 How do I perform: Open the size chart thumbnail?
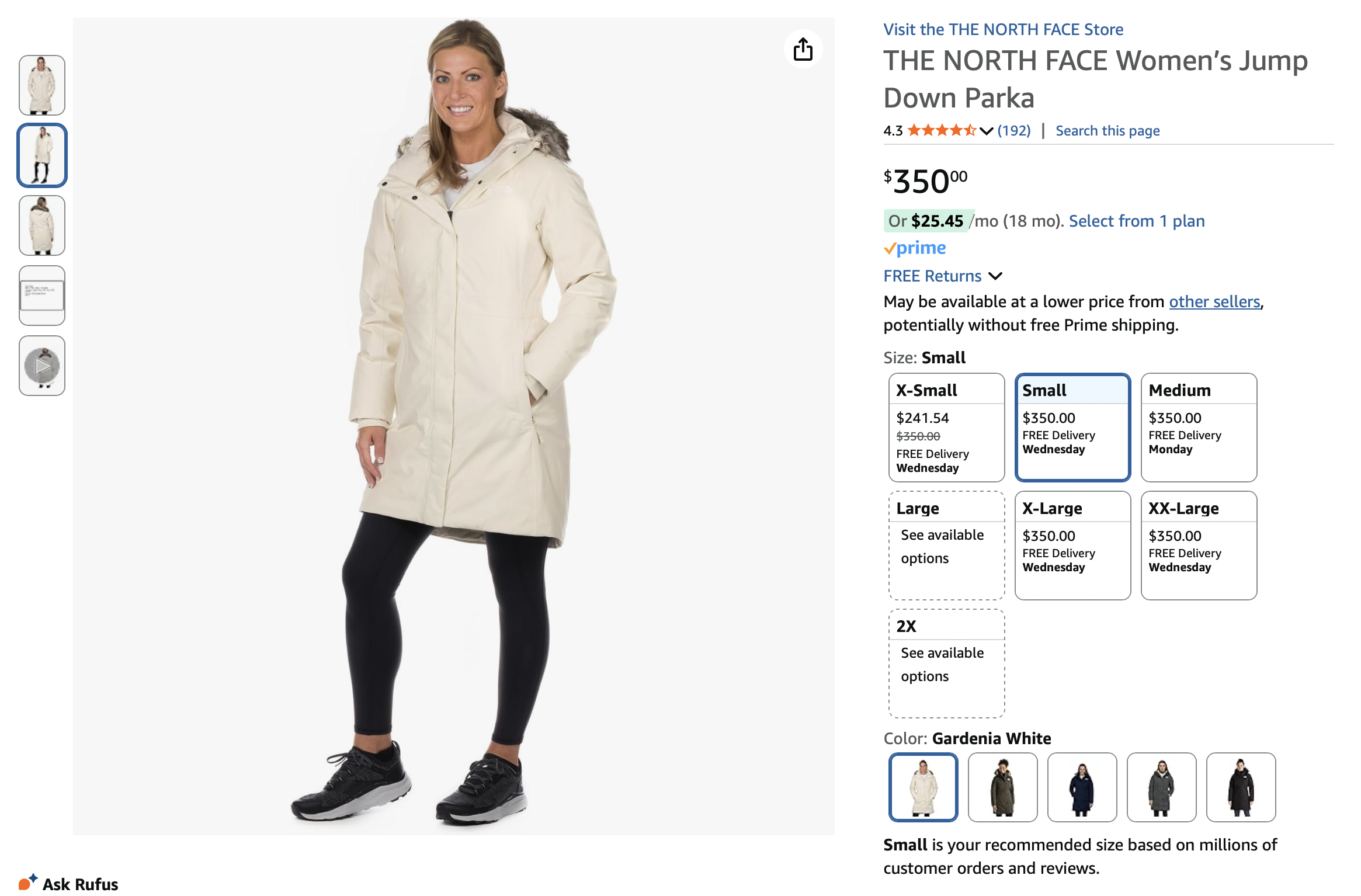click(42, 296)
